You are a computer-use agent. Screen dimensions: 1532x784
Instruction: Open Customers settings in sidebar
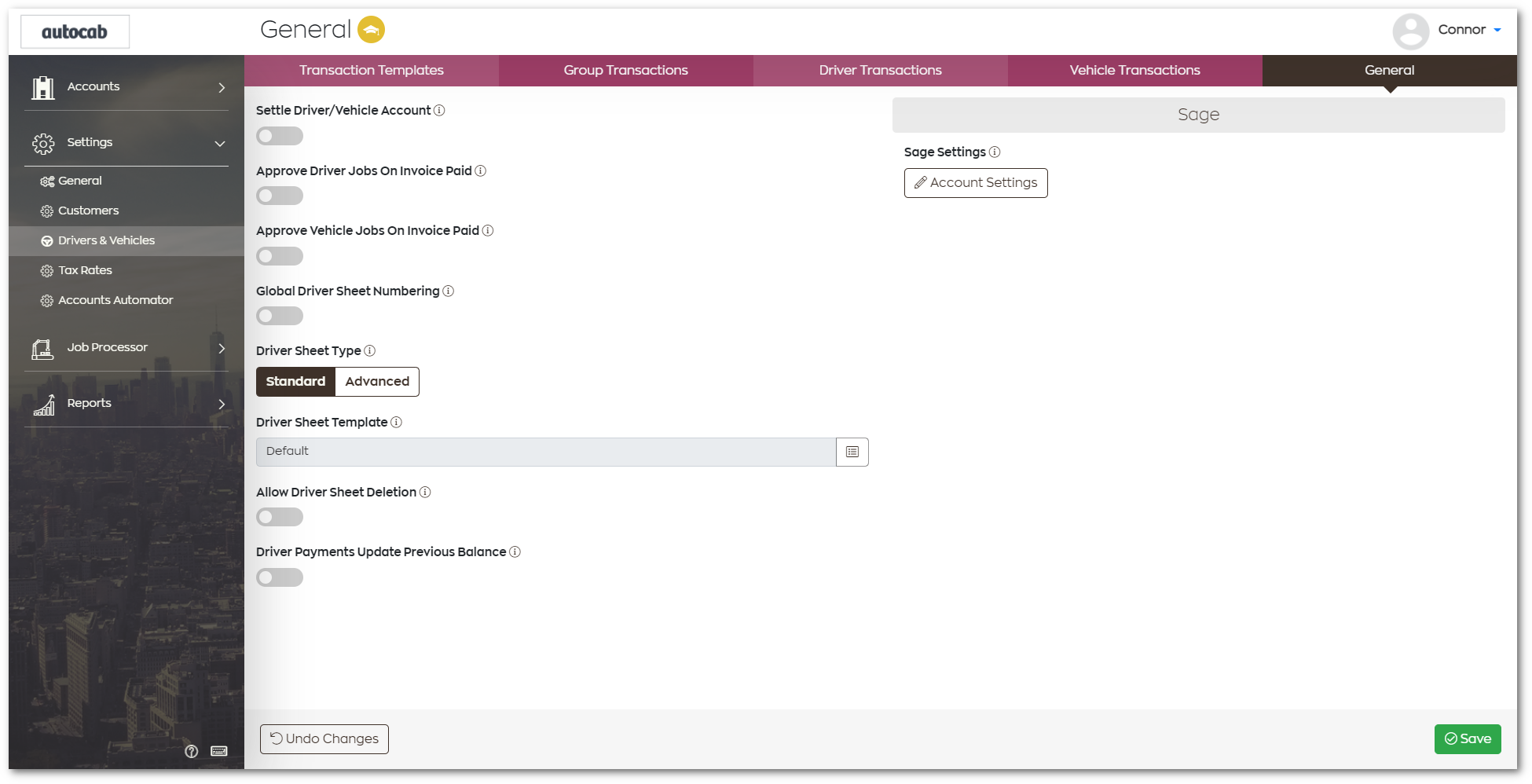point(126,211)
